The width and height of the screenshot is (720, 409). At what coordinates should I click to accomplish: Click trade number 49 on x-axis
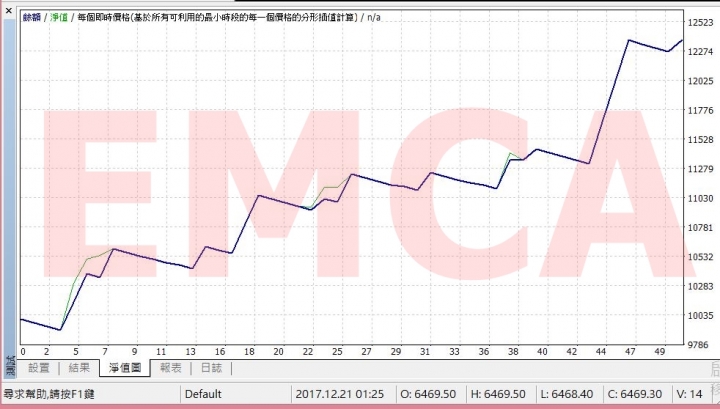[659, 352]
